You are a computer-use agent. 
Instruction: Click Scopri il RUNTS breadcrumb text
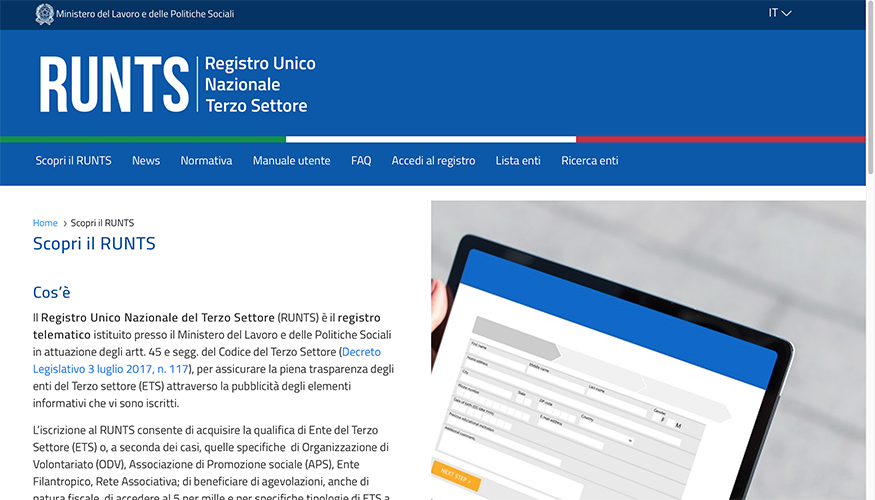[102, 223]
